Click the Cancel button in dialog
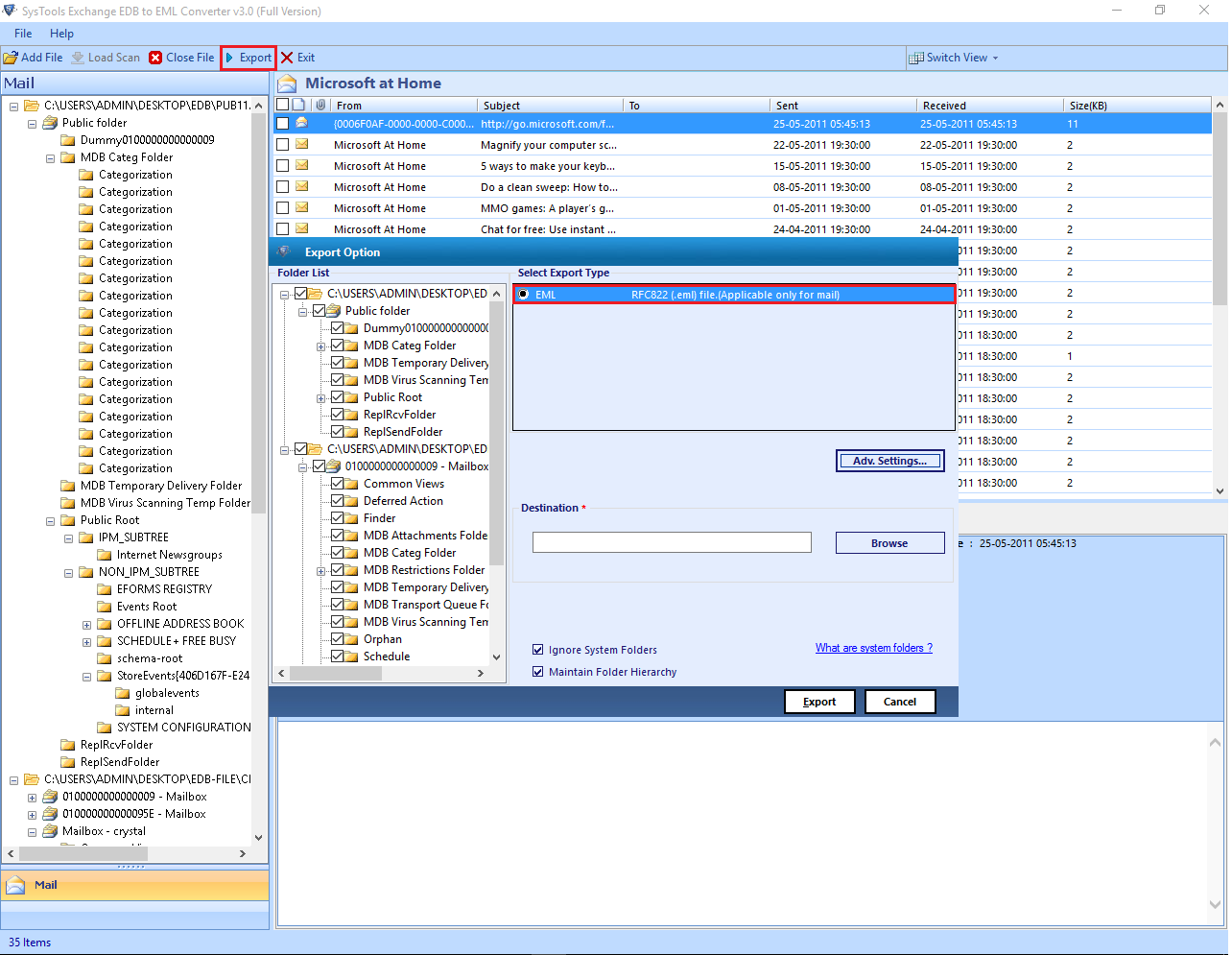Screen dimensions: 1232x955 coord(900,702)
